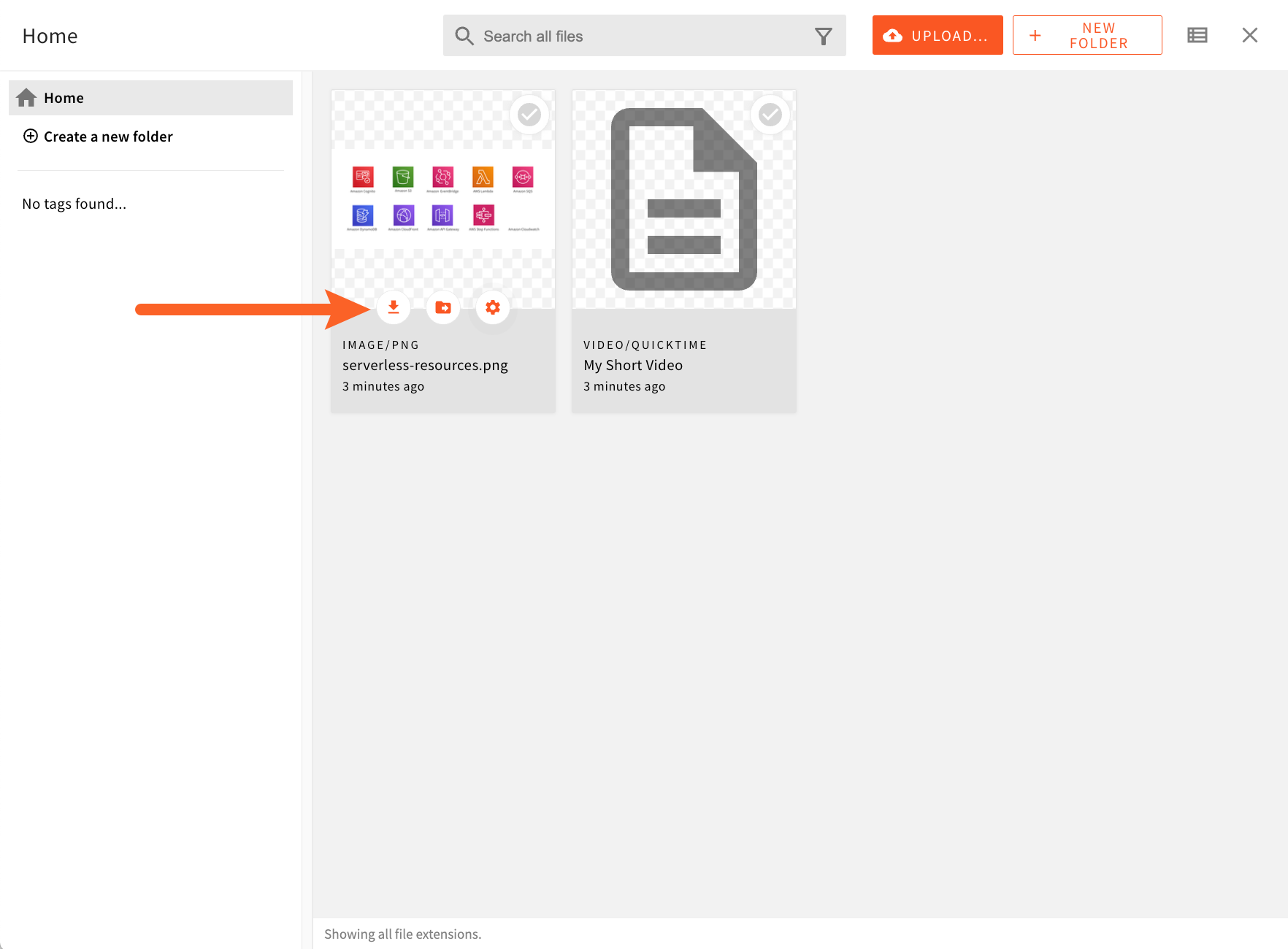Click the magnifying glass search icon
The height and width of the screenshot is (949, 1288).
tap(464, 35)
